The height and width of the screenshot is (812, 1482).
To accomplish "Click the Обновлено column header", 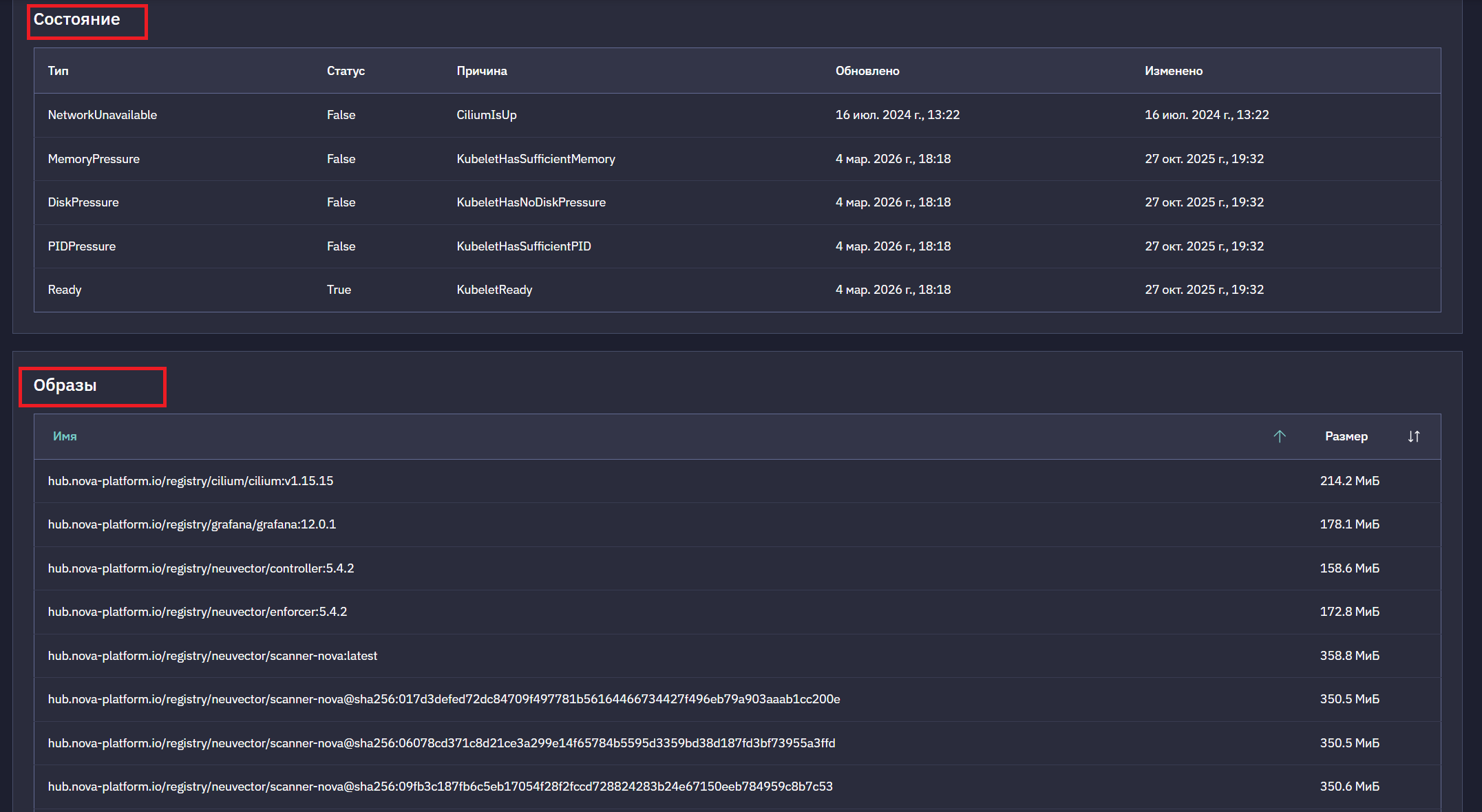I will click(x=867, y=71).
